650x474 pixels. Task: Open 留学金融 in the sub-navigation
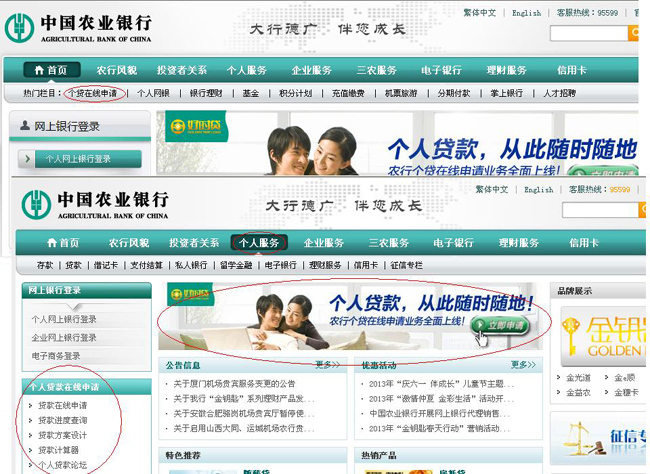[x=236, y=265]
